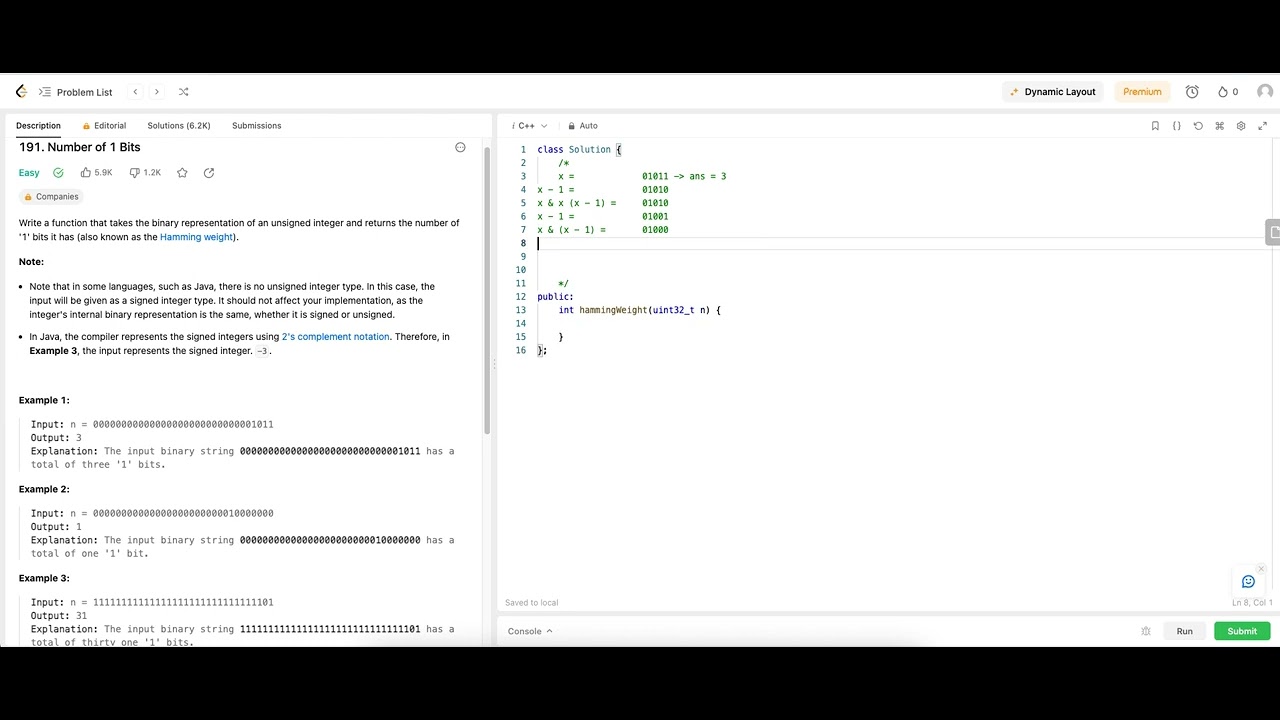The image size is (1280, 720).
Task: Pick a random problem with shuffle icon
Action: click(183, 92)
